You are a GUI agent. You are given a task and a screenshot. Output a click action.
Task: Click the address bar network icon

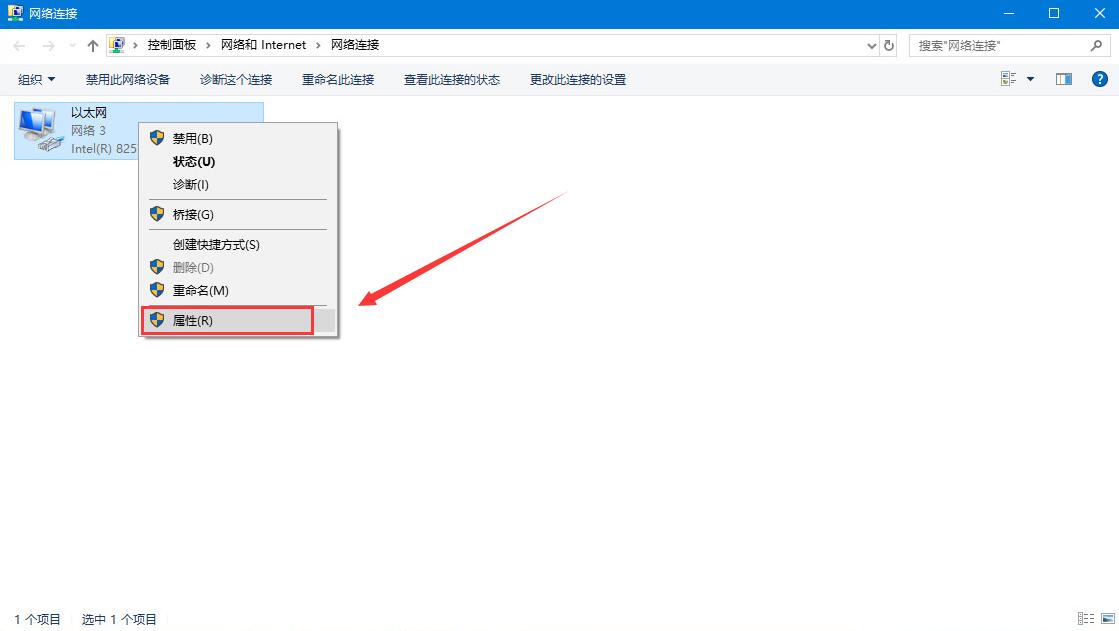point(117,45)
